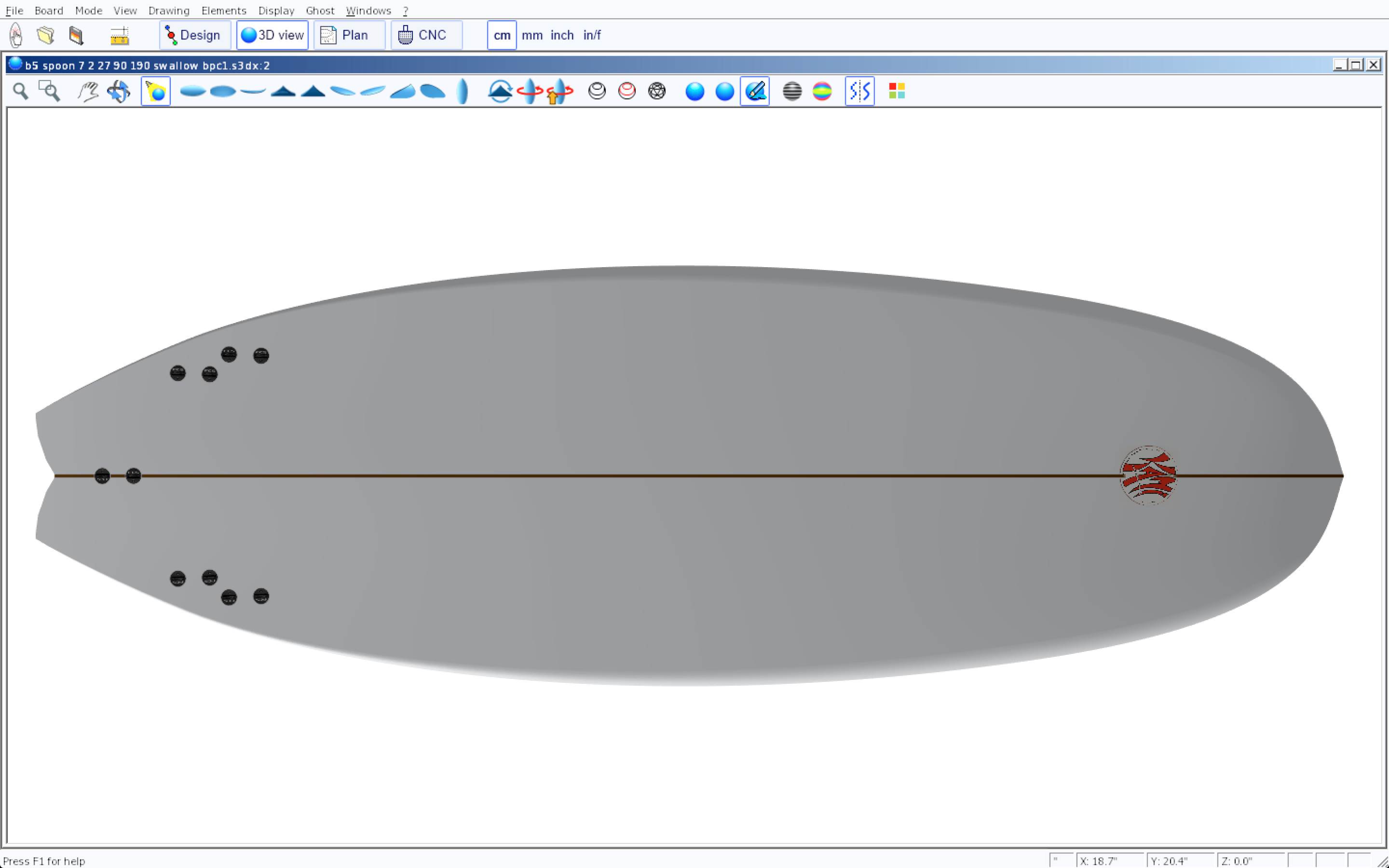Click the rainbow curvature sphere icon
The width and height of the screenshot is (1389, 868).
[x=822, y=91]
